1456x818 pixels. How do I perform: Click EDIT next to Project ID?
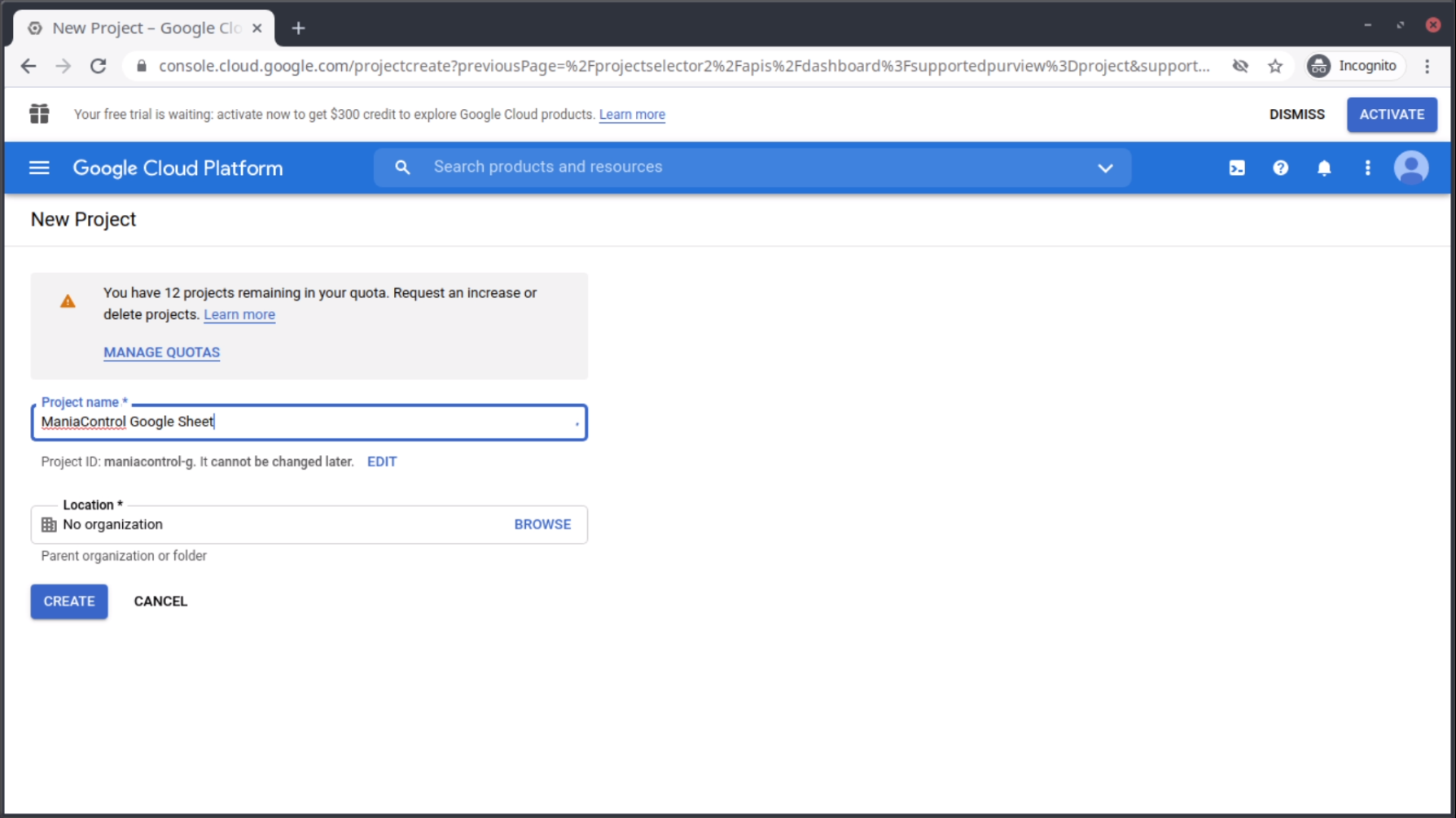382,461
